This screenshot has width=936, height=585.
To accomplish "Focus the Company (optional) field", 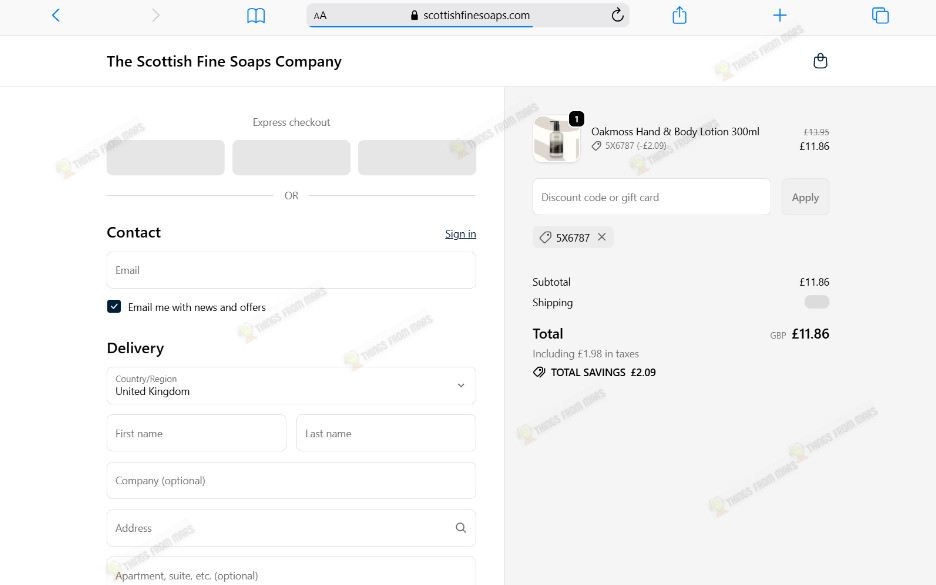I will click(291, 481).
